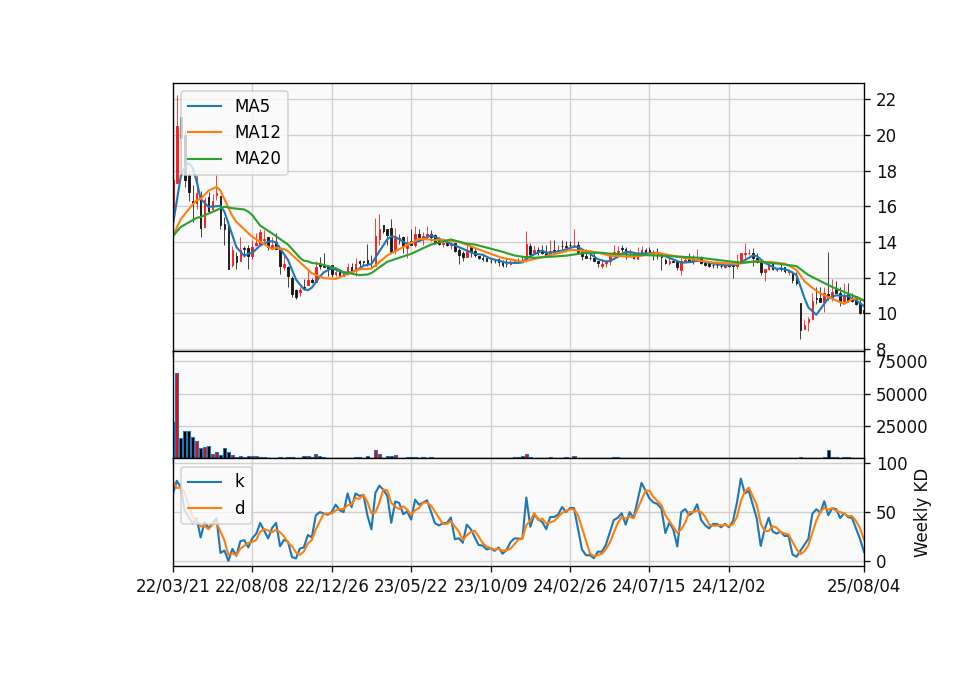Click the price axis value 20
The width and height of the screenshot is (960, 690).
click(x=886, y=136)
